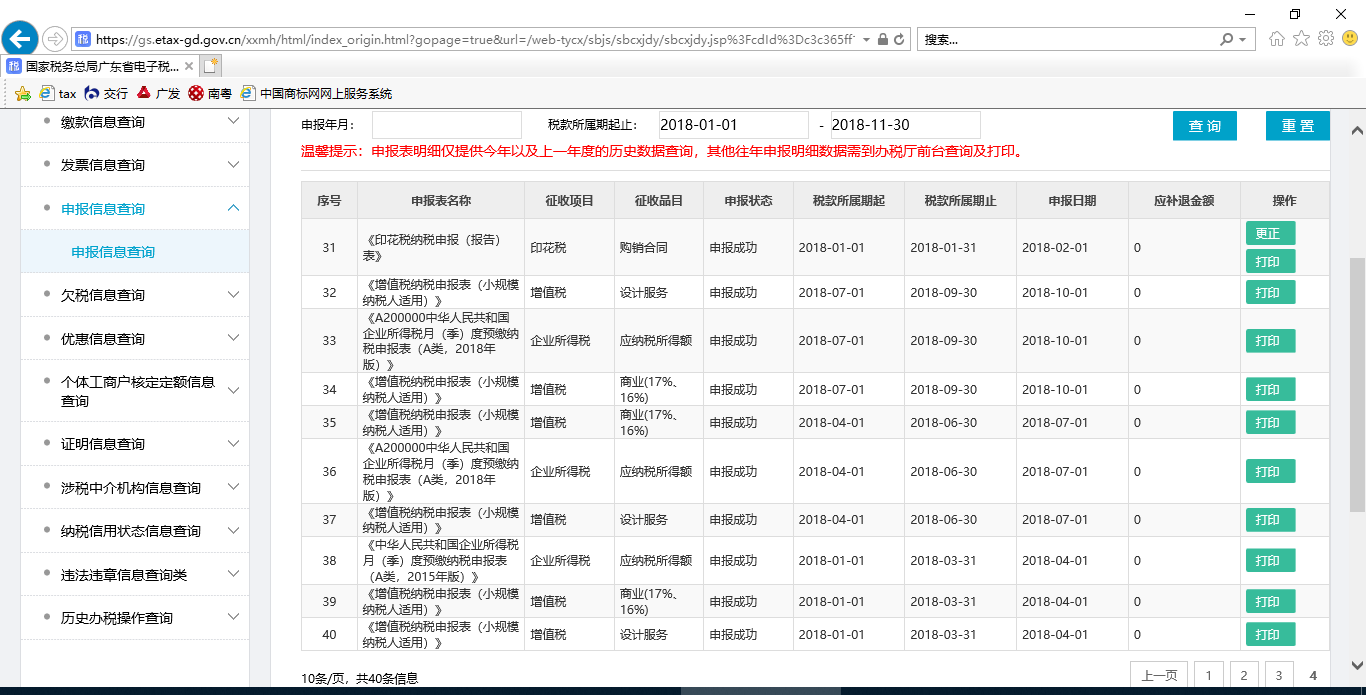Go to page 1 of results
Image resolution: width=1366 pixels, height=695 pixels.
point(1208,676)
